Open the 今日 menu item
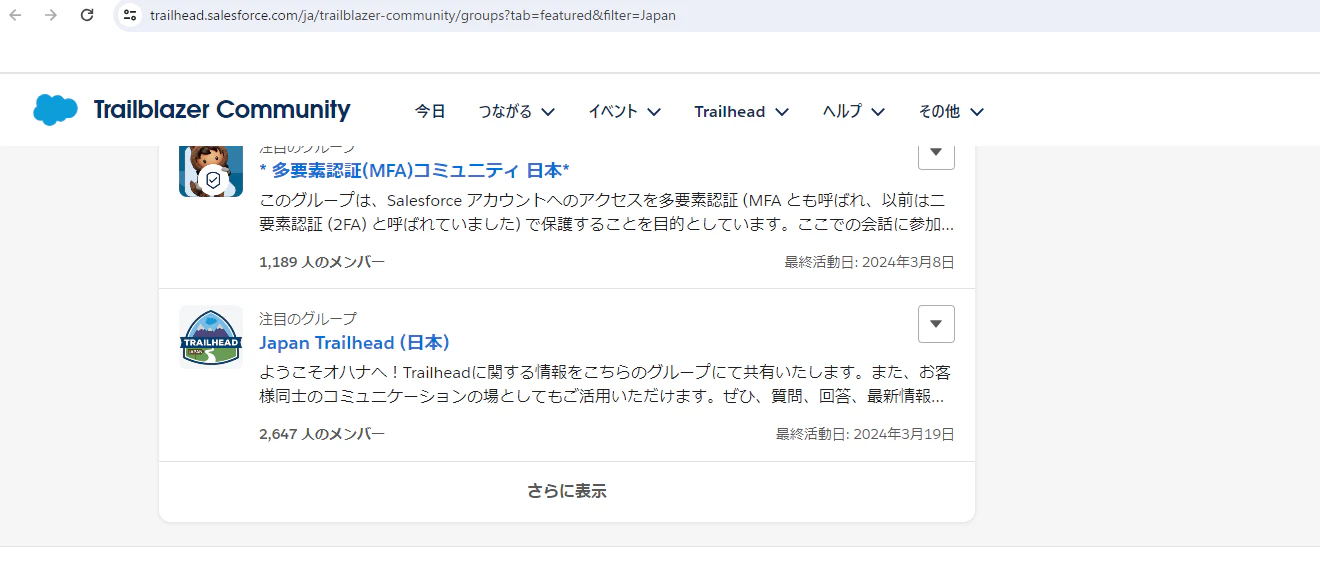The height and width of the screenshot is (573, 1320). click(x=430, y=111)
